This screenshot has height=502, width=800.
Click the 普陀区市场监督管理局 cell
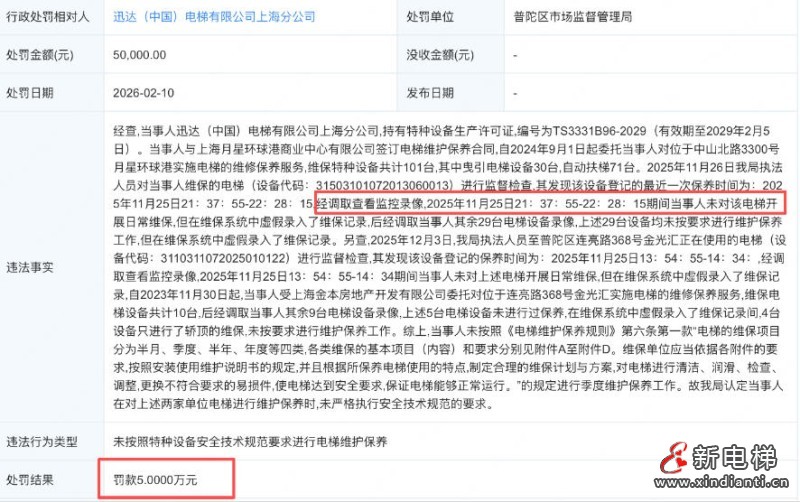[572, 17]
